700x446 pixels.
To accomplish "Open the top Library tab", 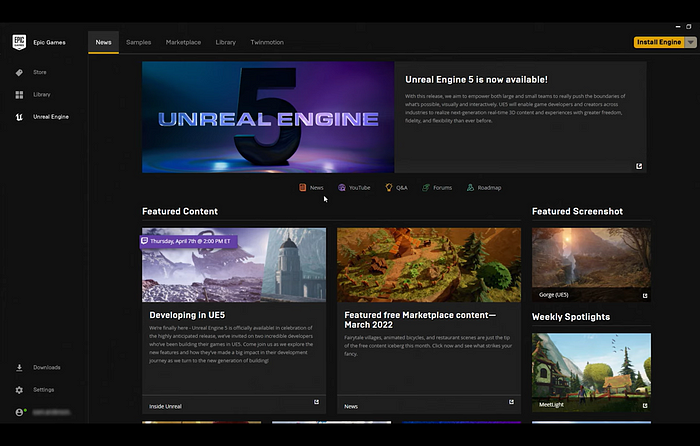I will pos(225,42).
